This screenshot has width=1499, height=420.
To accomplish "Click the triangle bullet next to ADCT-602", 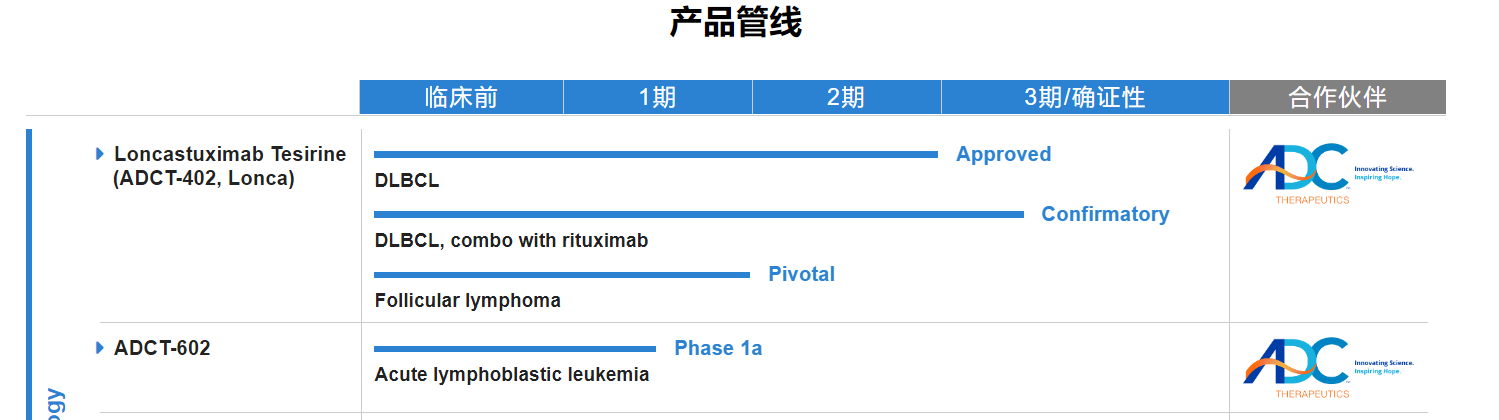I will [100, 348].
